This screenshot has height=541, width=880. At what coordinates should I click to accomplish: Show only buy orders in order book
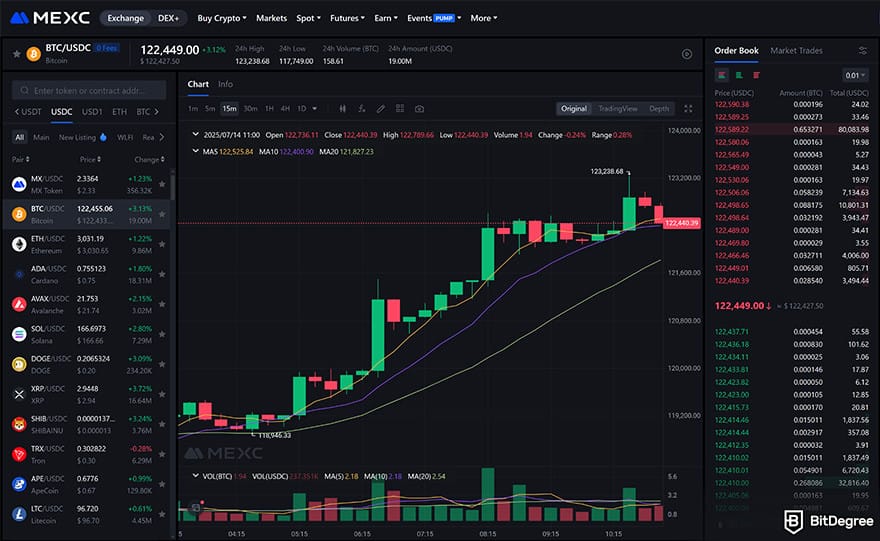pos(739,75)
